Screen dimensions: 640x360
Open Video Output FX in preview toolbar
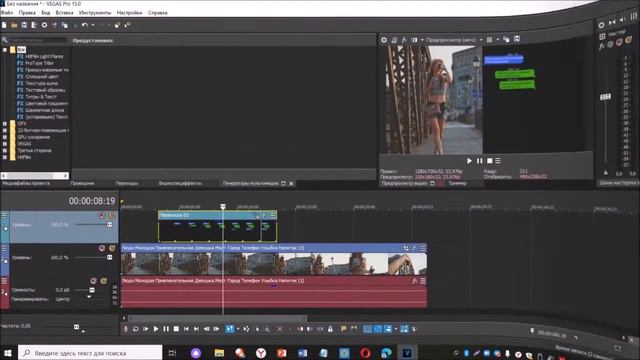(404, 40)
